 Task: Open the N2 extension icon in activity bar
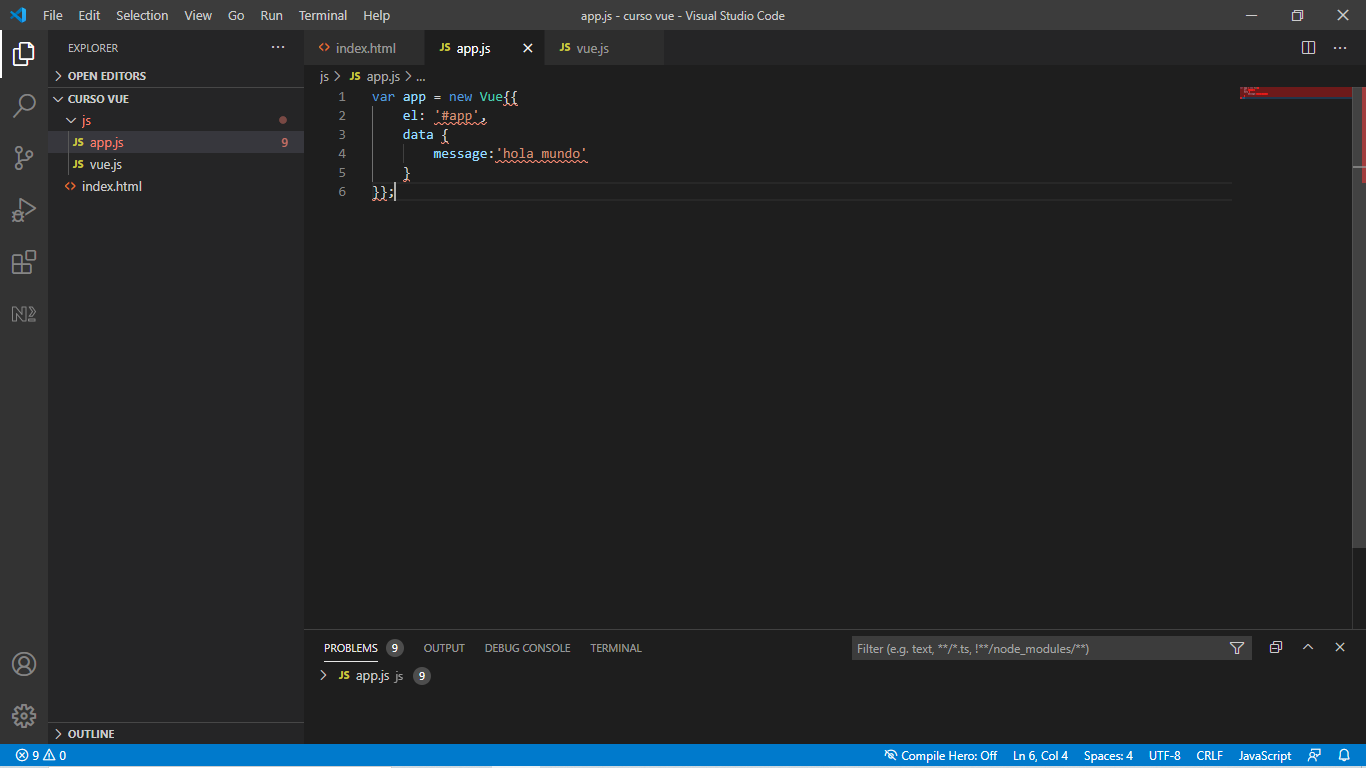point(24,314)
